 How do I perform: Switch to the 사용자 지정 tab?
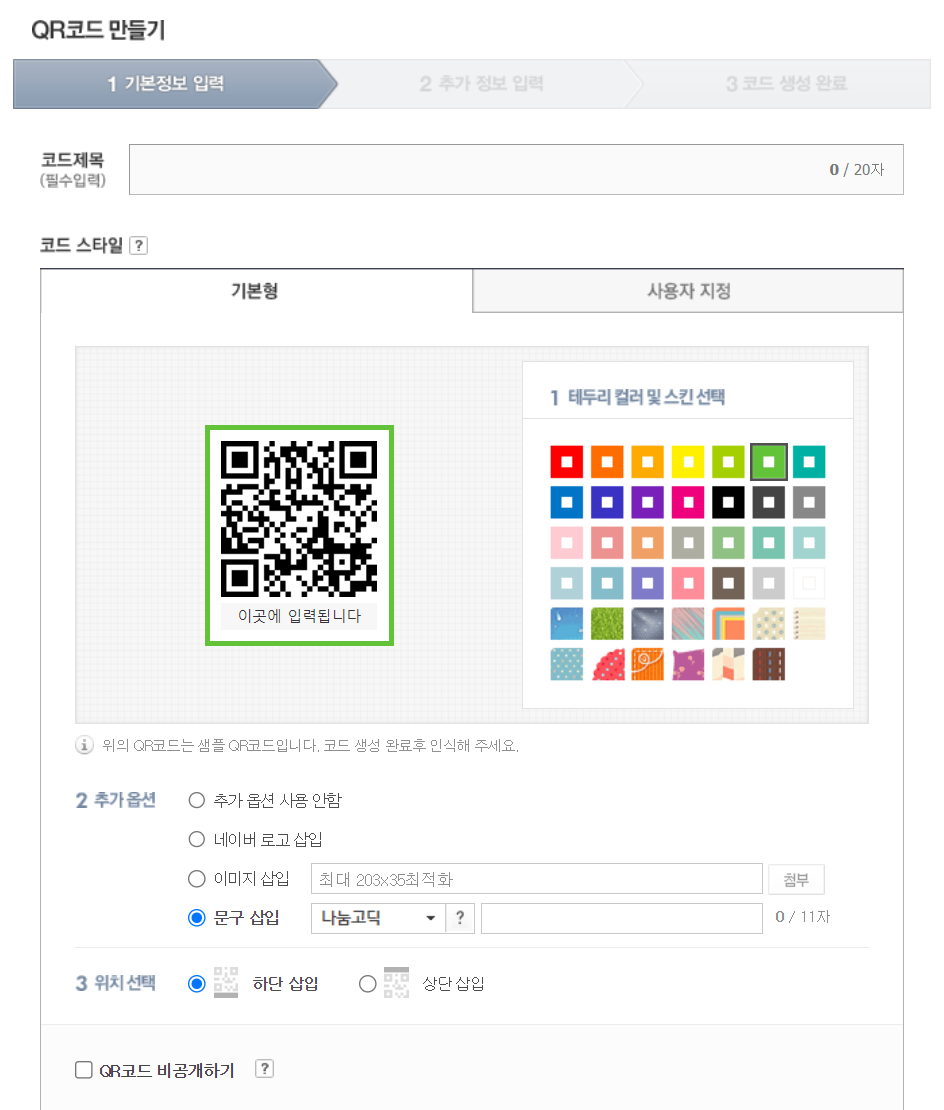(x=688, y=291)
